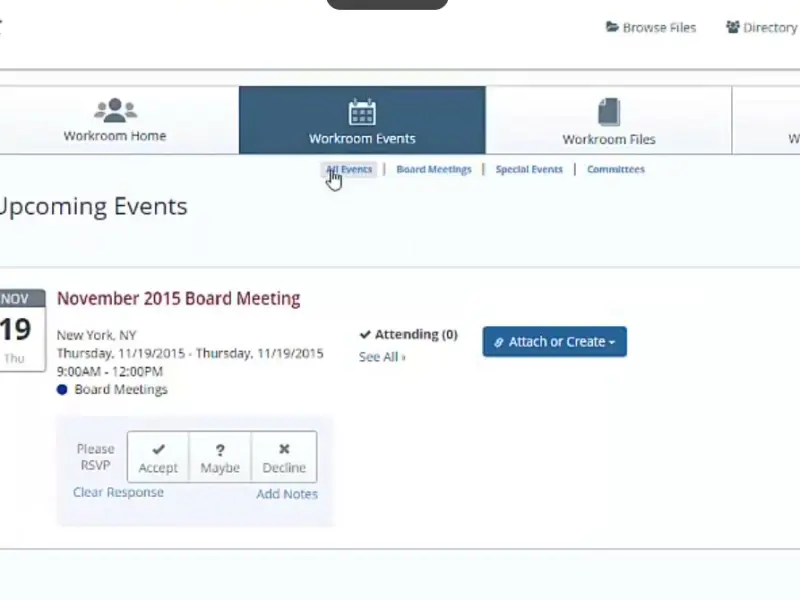Click Add Notes link

(287, 494)
